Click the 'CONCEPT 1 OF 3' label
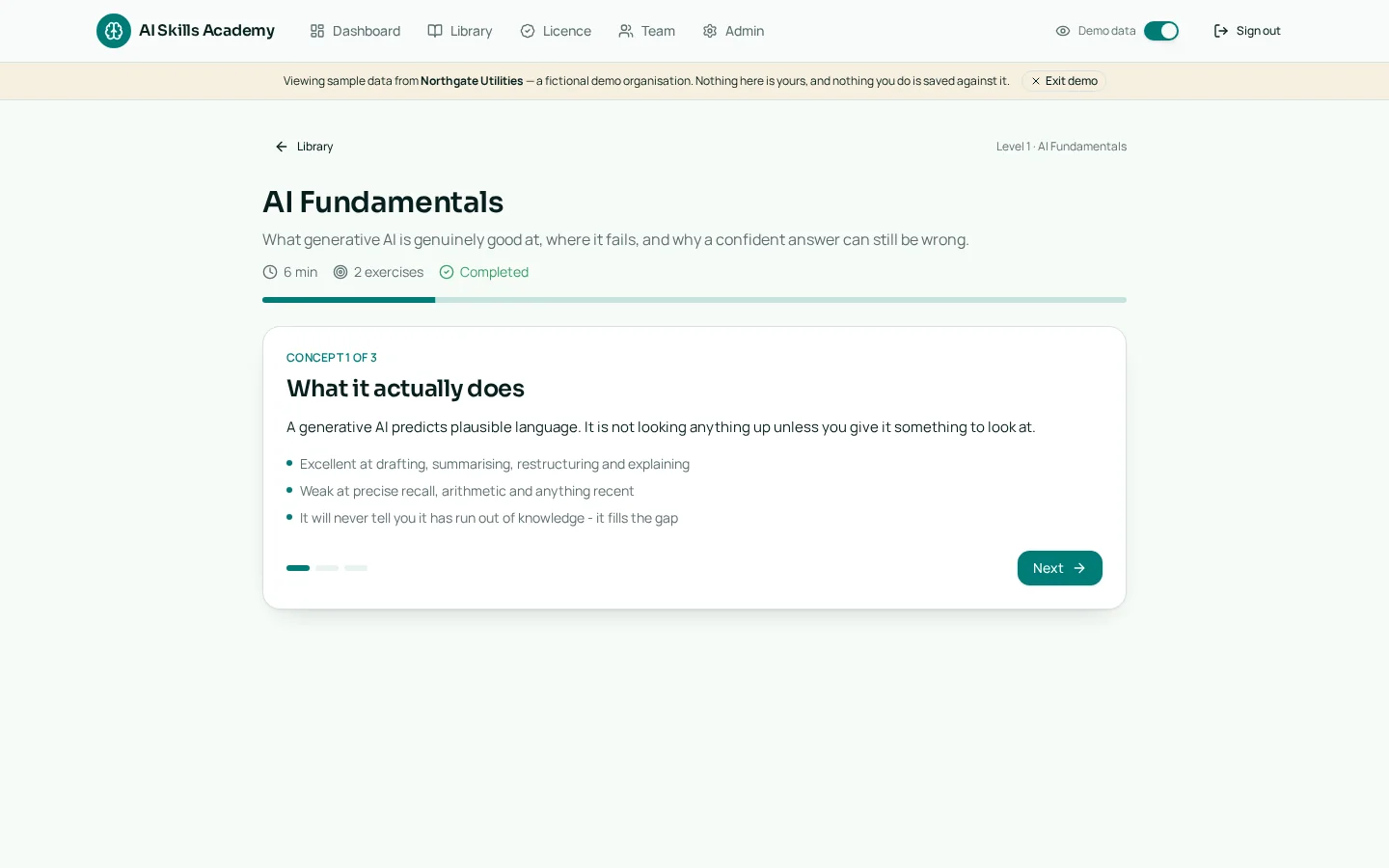 click(332, 358)
